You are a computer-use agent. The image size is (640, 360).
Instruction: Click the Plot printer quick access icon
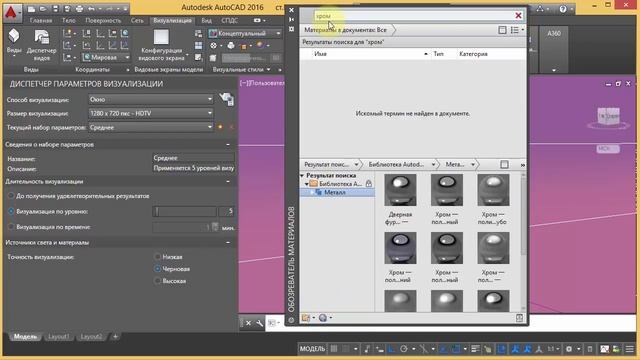pyautogui.click(x=80, y=9)
